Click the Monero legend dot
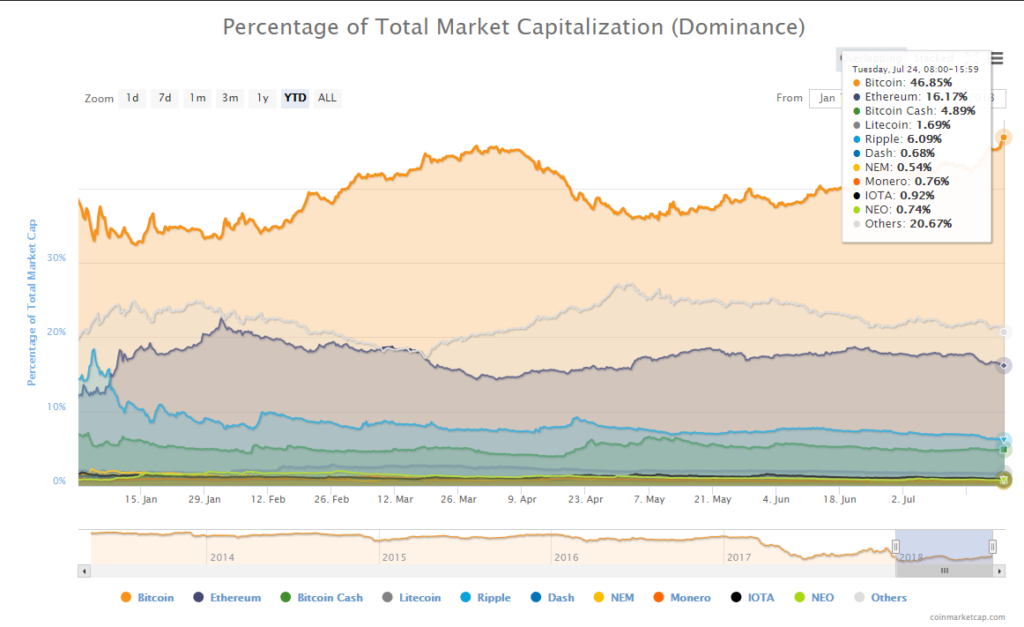Viewport: 1024px width, 627px height. pyautogui.click(x=658, y=597)
